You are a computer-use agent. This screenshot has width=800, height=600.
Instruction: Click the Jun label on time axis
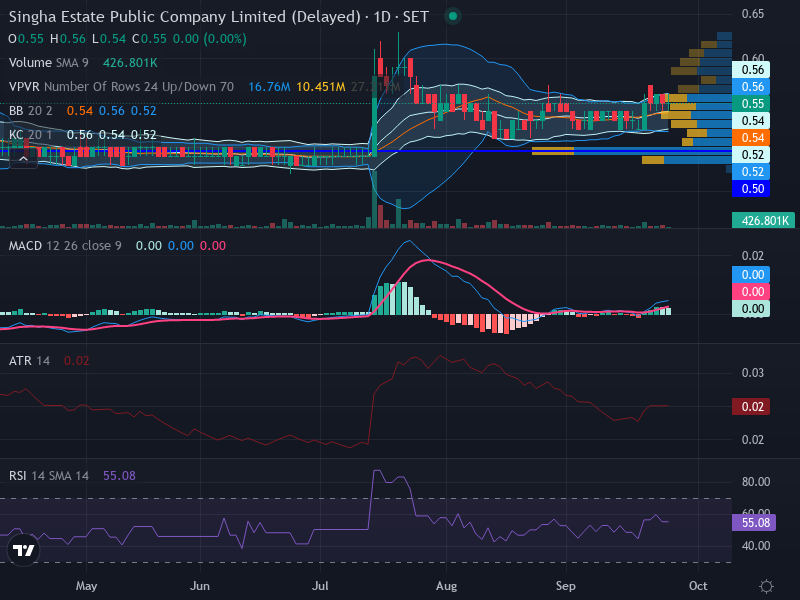199,586
